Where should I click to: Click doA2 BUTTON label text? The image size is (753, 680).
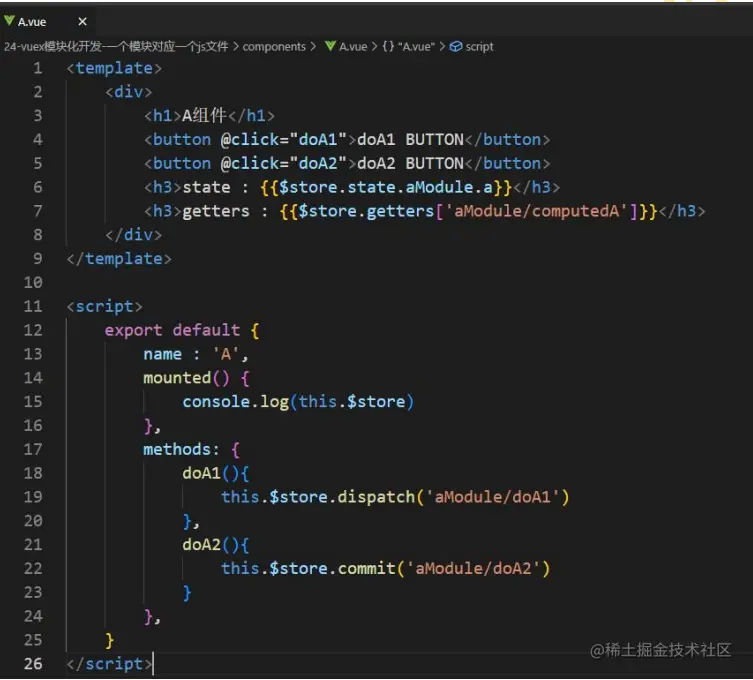[411, 164]
